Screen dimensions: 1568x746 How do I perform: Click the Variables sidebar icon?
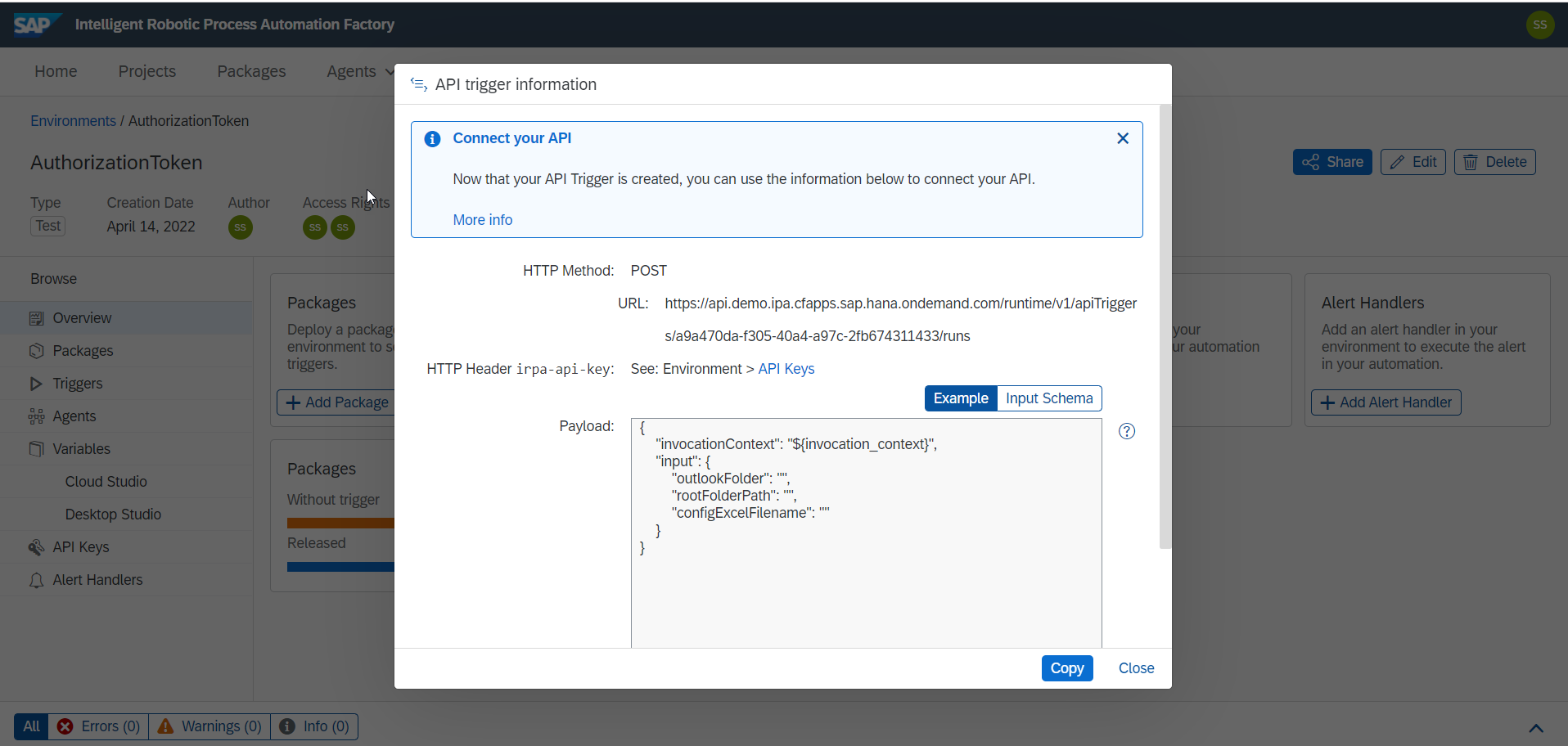[36, 449]
